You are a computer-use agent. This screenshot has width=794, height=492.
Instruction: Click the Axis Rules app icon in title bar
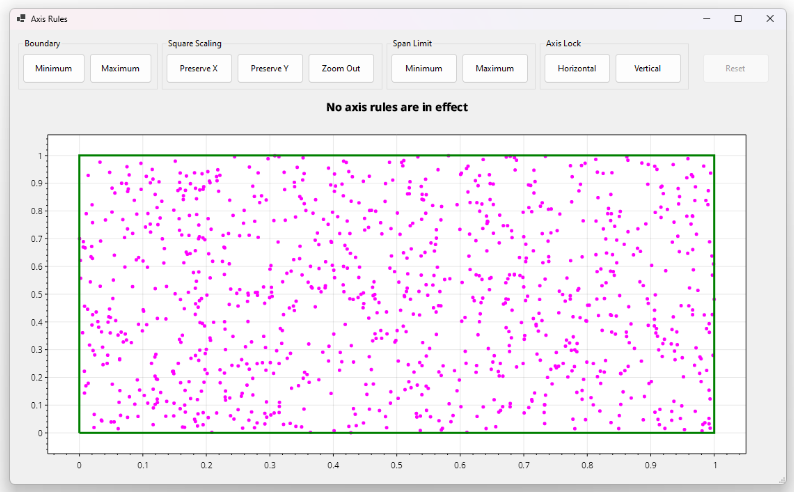tap(21, 19)
